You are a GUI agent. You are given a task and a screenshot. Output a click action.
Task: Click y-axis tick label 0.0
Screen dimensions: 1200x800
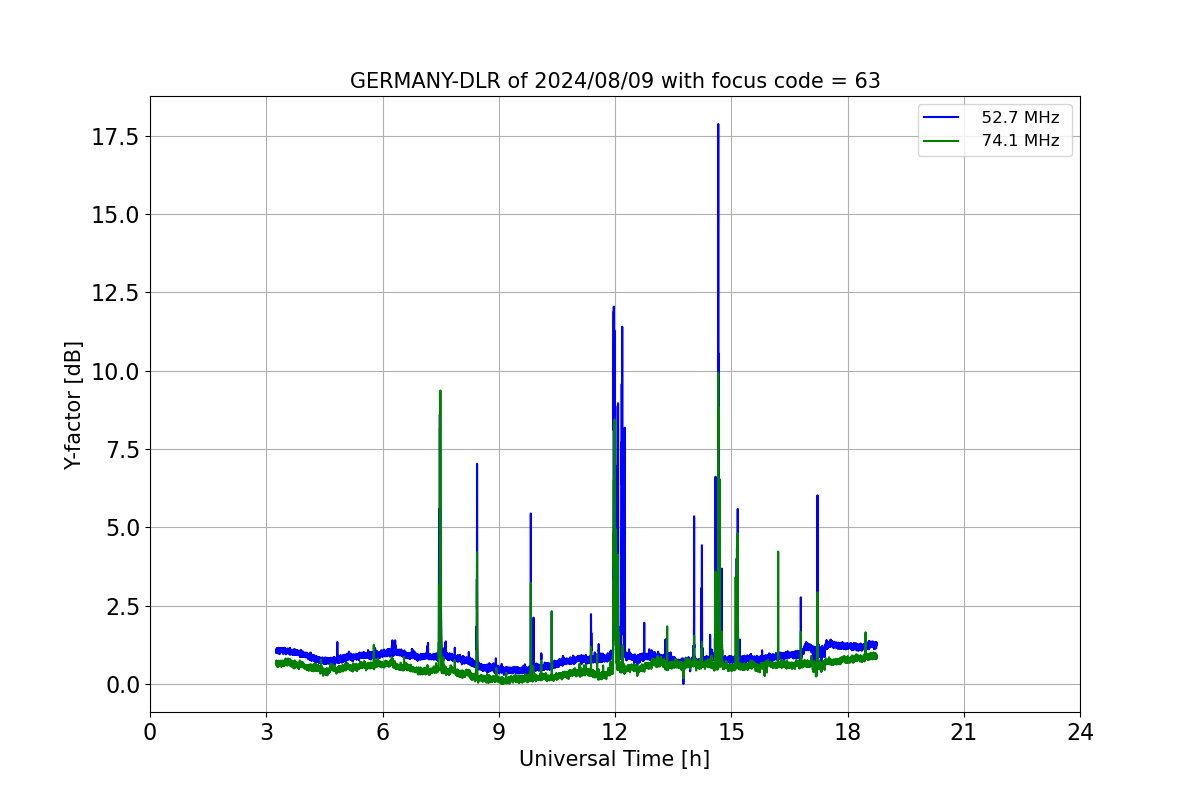coord(121,684)
